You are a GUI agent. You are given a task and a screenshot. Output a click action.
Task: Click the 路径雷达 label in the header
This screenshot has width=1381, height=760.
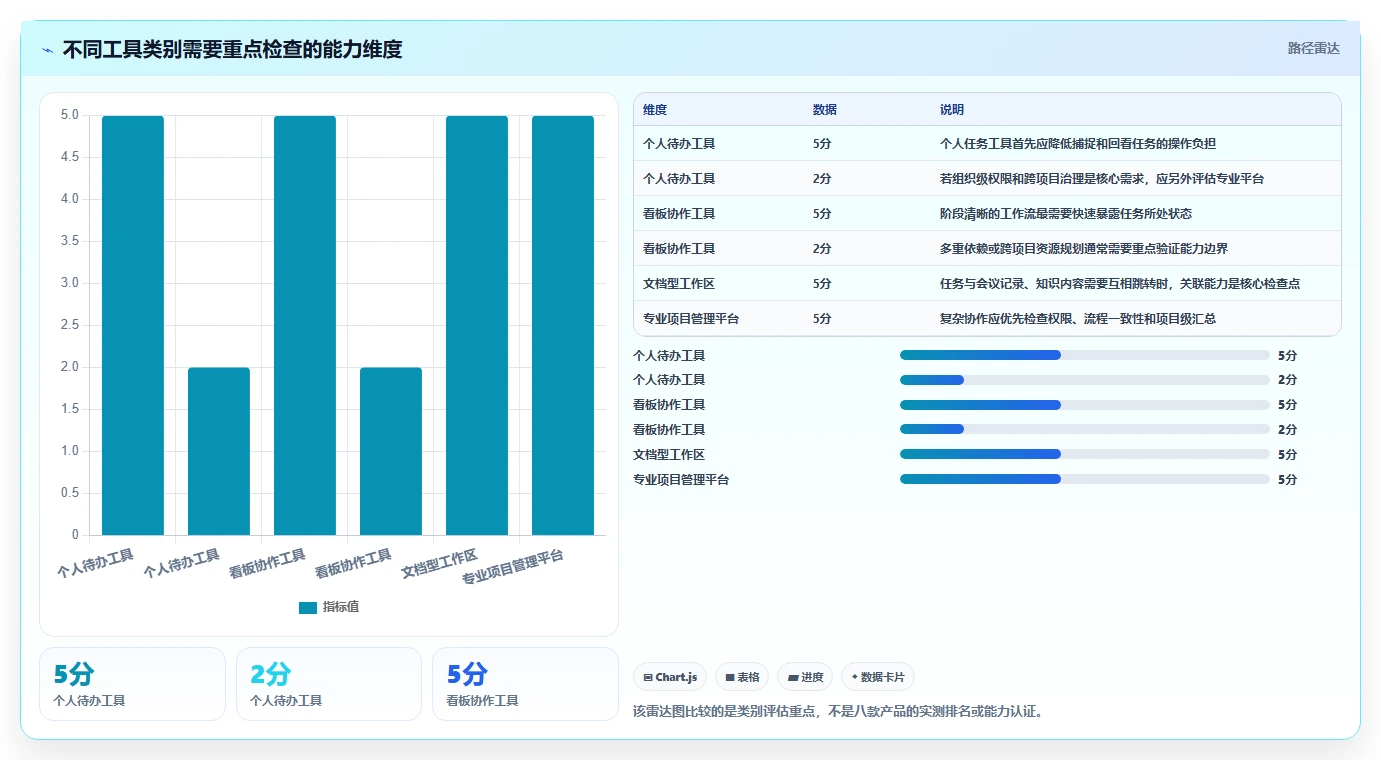1313,48
